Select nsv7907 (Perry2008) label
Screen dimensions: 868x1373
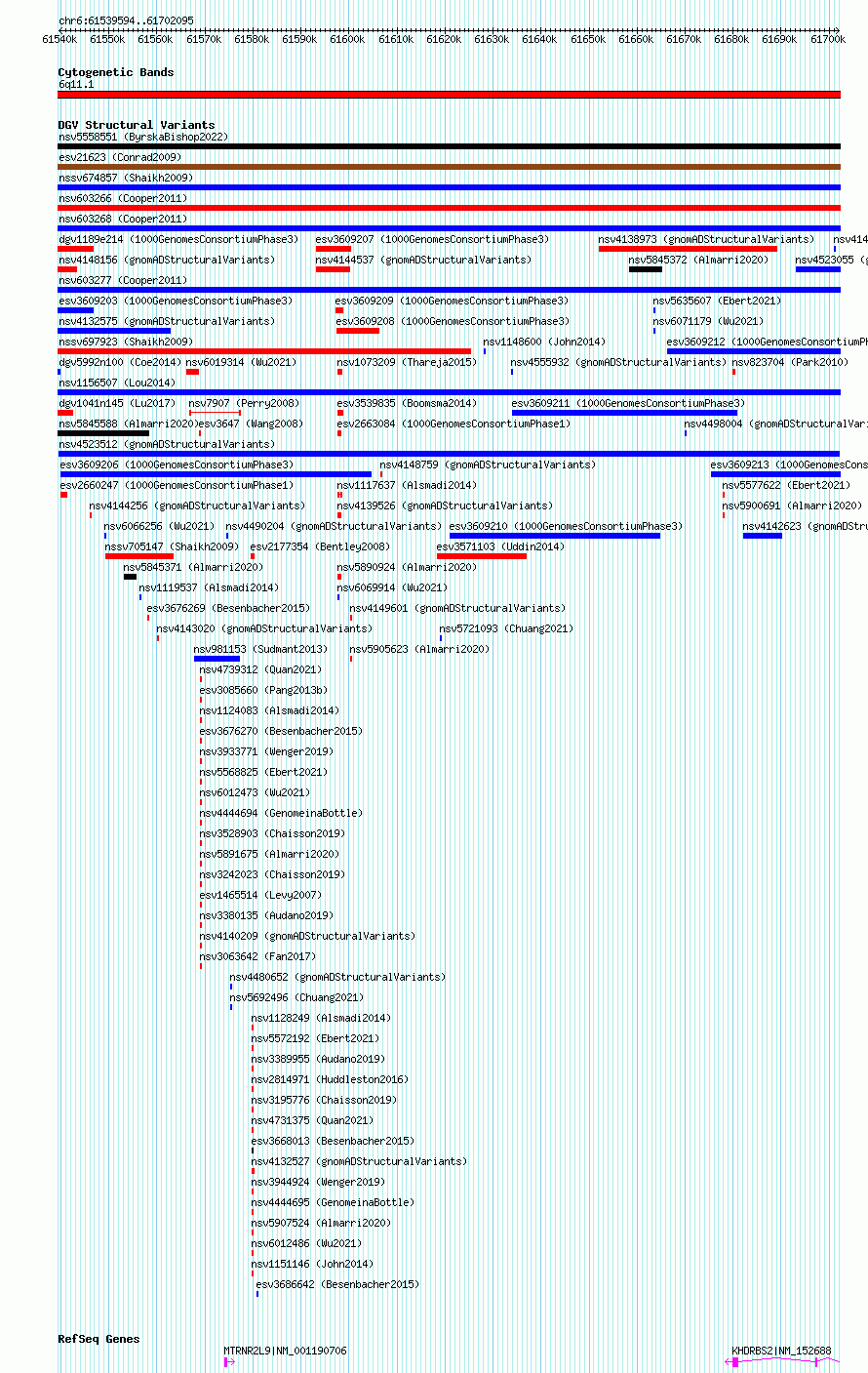click(x=245, y=403)
